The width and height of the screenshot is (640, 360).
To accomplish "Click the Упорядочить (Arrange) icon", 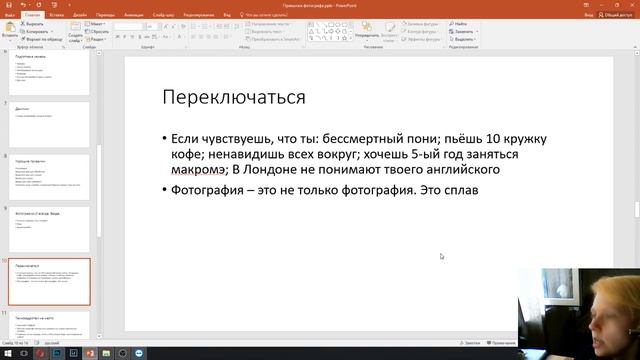I will click(367, 27).
